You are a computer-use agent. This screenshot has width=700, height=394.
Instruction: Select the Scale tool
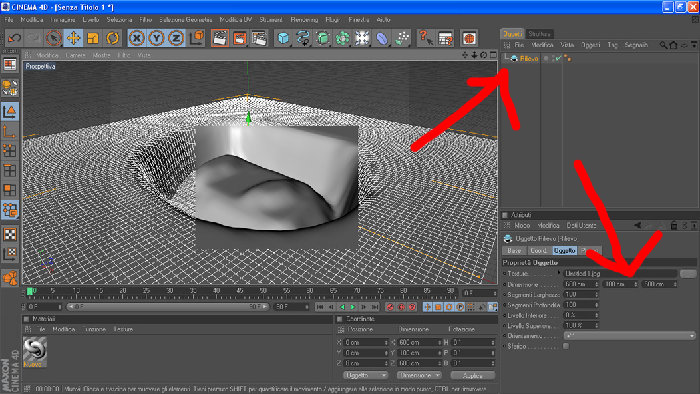tap(93, 38)
